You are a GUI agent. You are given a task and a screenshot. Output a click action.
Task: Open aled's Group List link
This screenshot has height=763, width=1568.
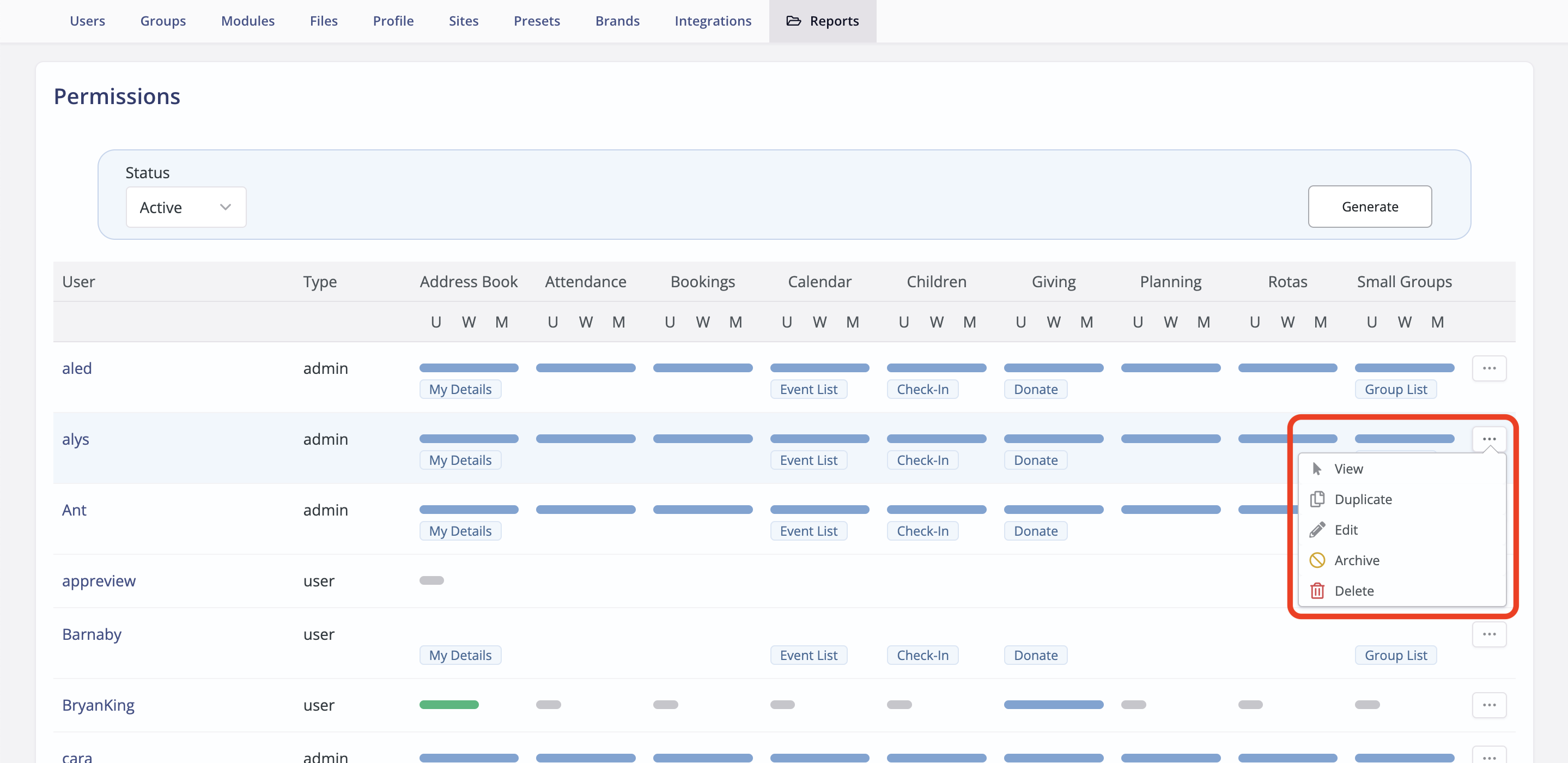click(x=1396, y=389)
